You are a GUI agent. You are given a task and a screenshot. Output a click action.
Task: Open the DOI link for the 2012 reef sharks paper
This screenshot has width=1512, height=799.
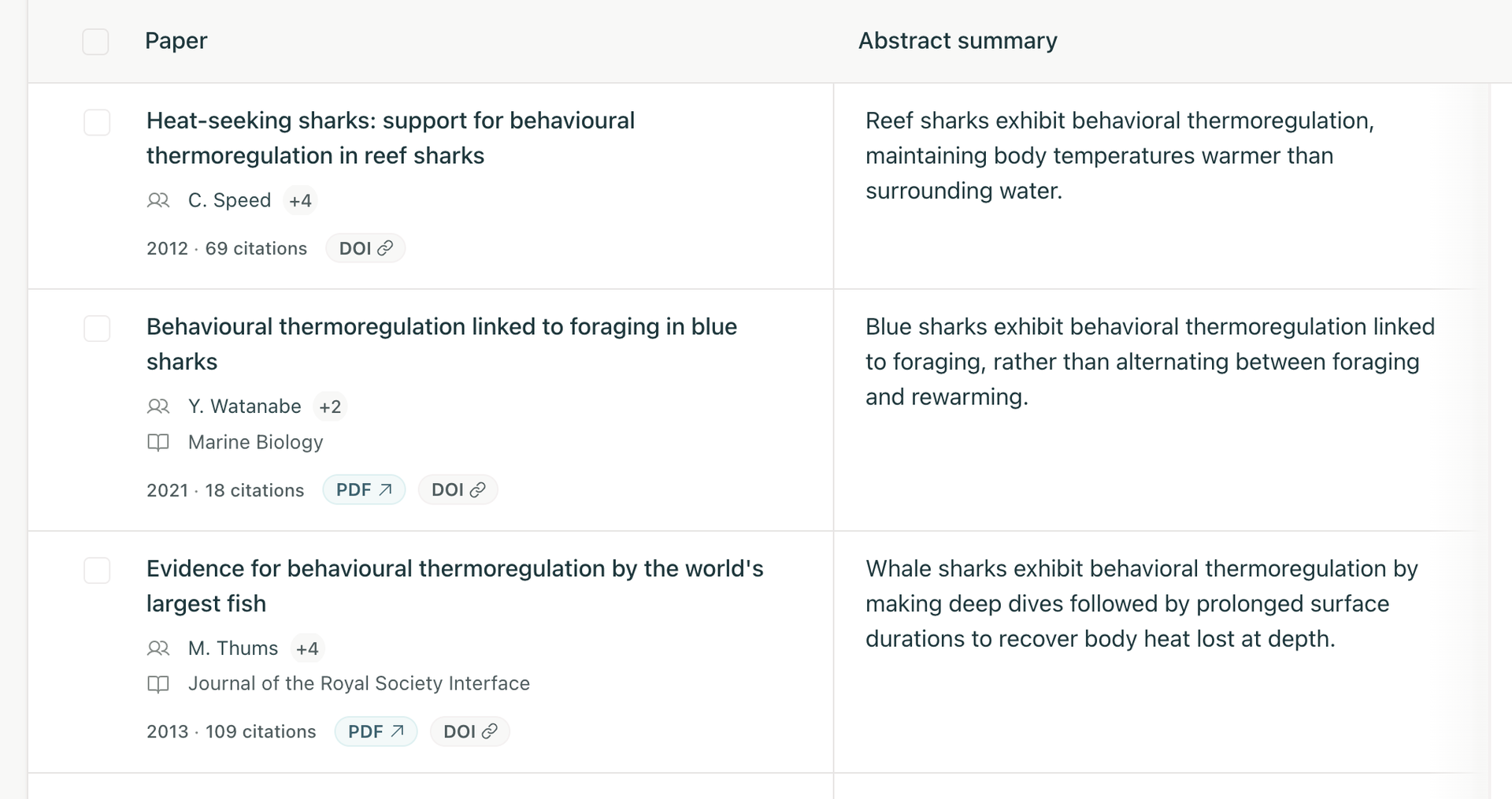pos(365,248)
